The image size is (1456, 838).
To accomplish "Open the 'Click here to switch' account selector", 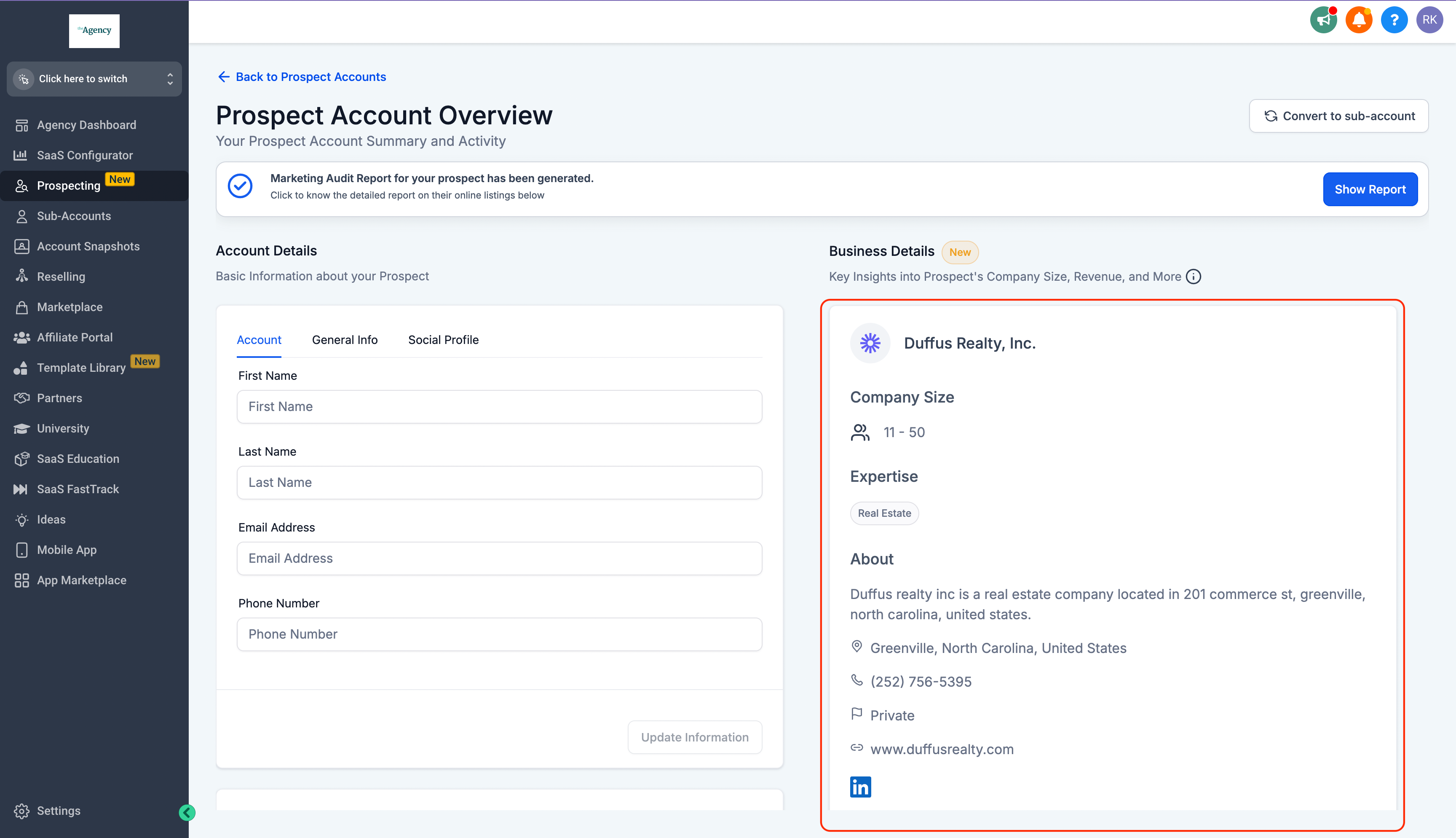I will 94,79.
